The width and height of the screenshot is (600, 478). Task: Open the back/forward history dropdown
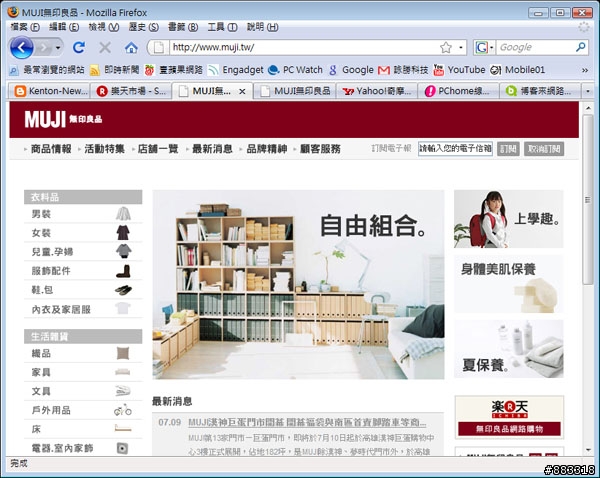click(58, 48)
